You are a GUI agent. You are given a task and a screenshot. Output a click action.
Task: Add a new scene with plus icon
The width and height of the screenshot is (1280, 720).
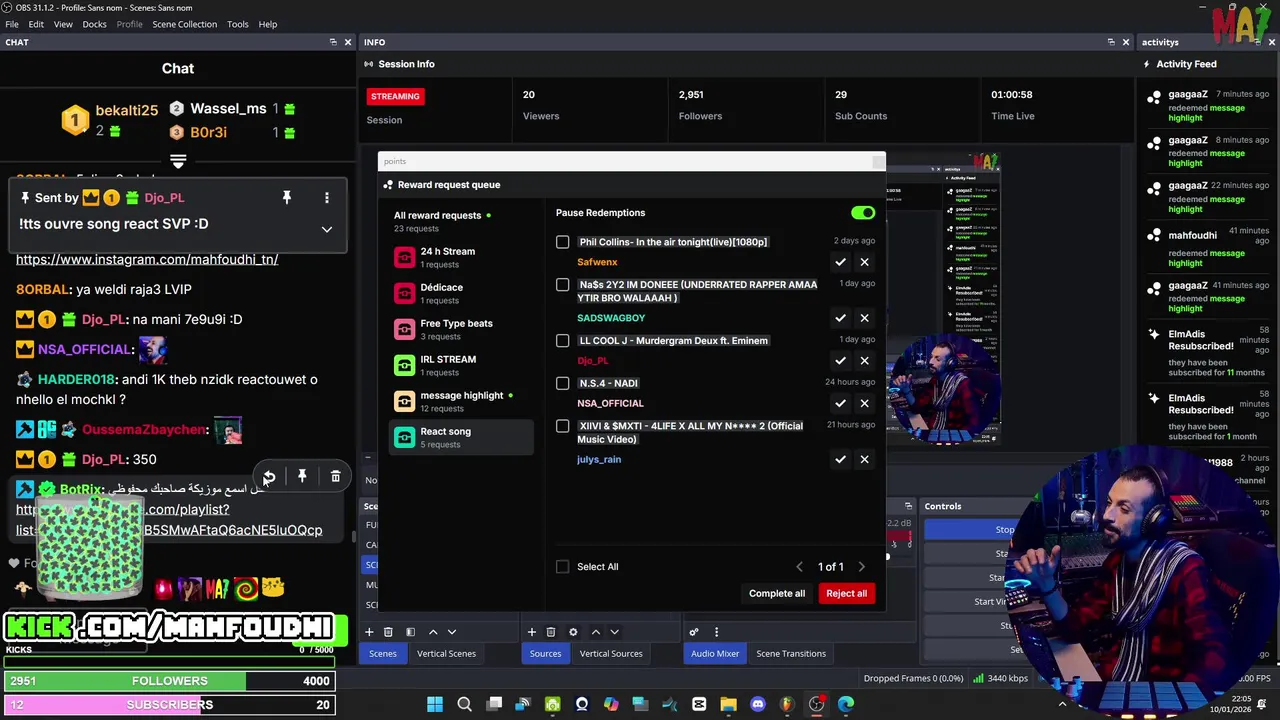(x=369, y=632)
